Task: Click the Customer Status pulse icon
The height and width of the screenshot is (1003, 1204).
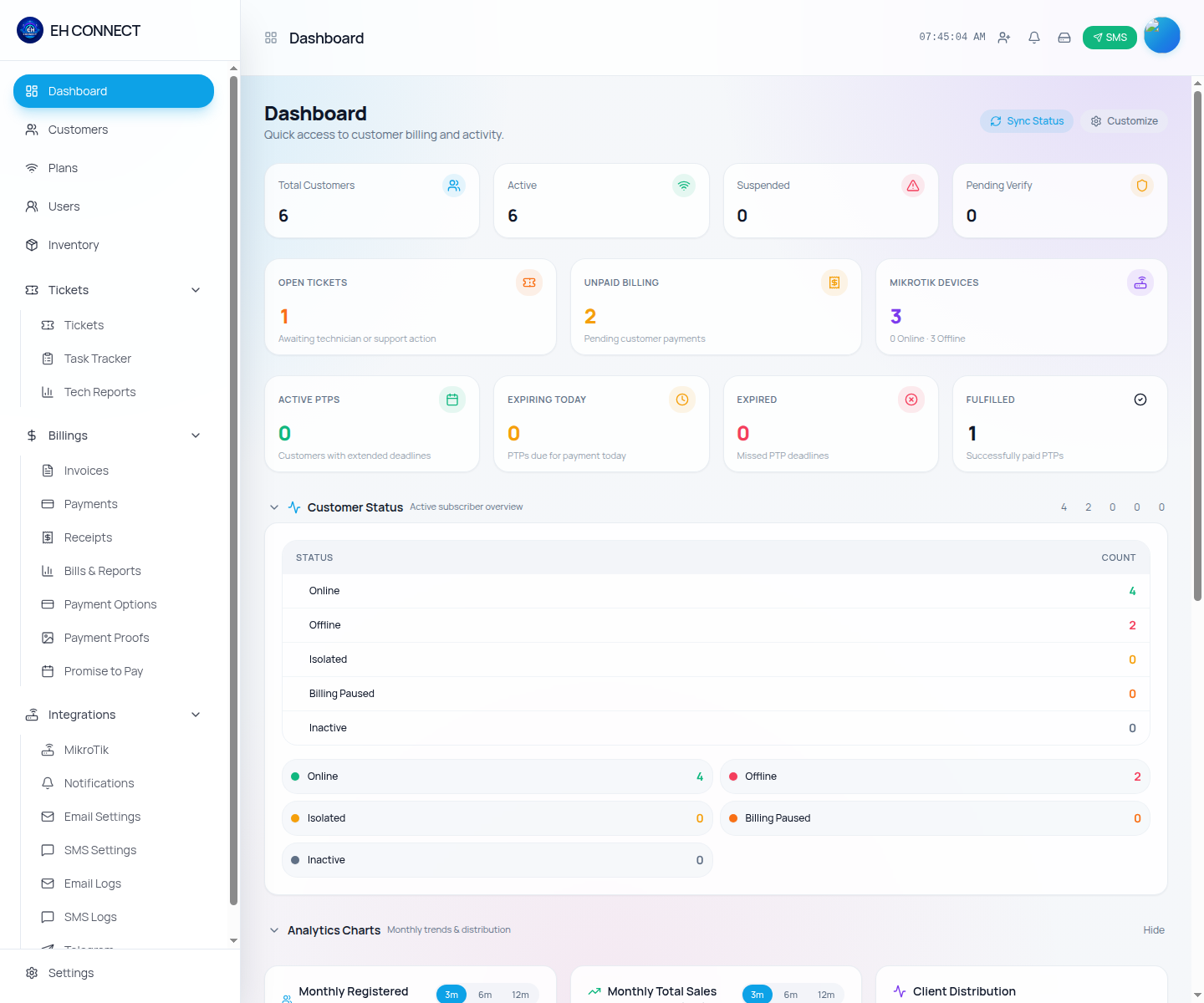Action: (294, 507)
